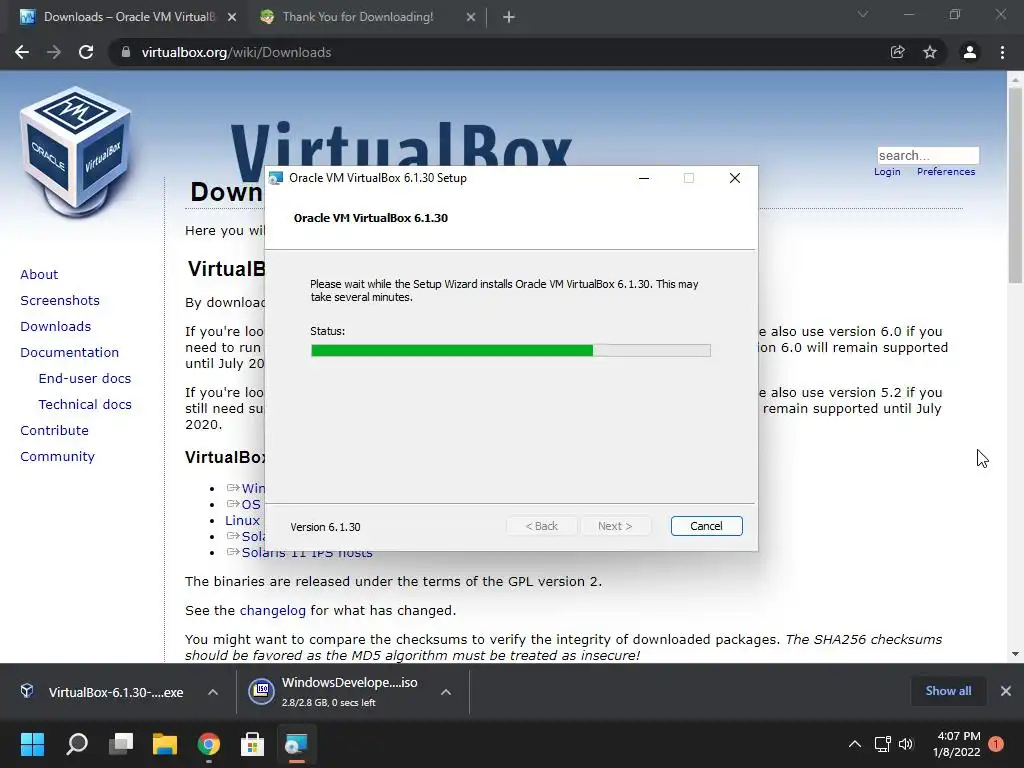Screen dimensions: 1024x768
Task: Click the VirtualBox cube logo
Action: click(x=76, y=152)
